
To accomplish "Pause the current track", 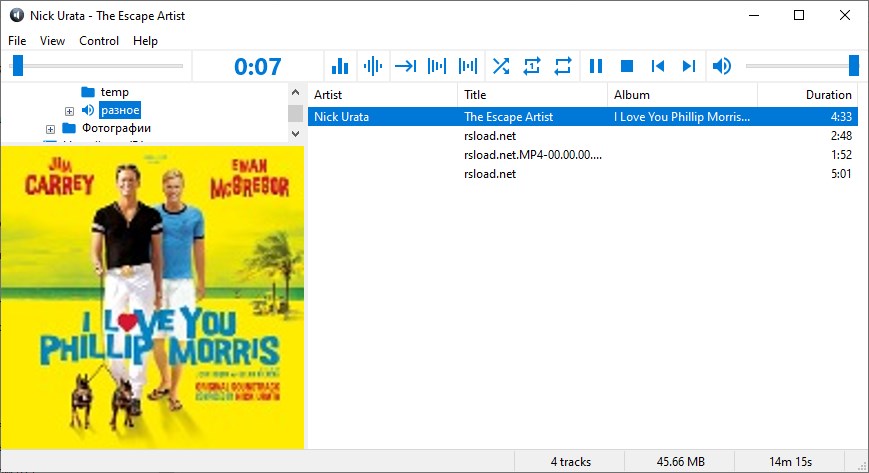I will [x=596, y=67].
